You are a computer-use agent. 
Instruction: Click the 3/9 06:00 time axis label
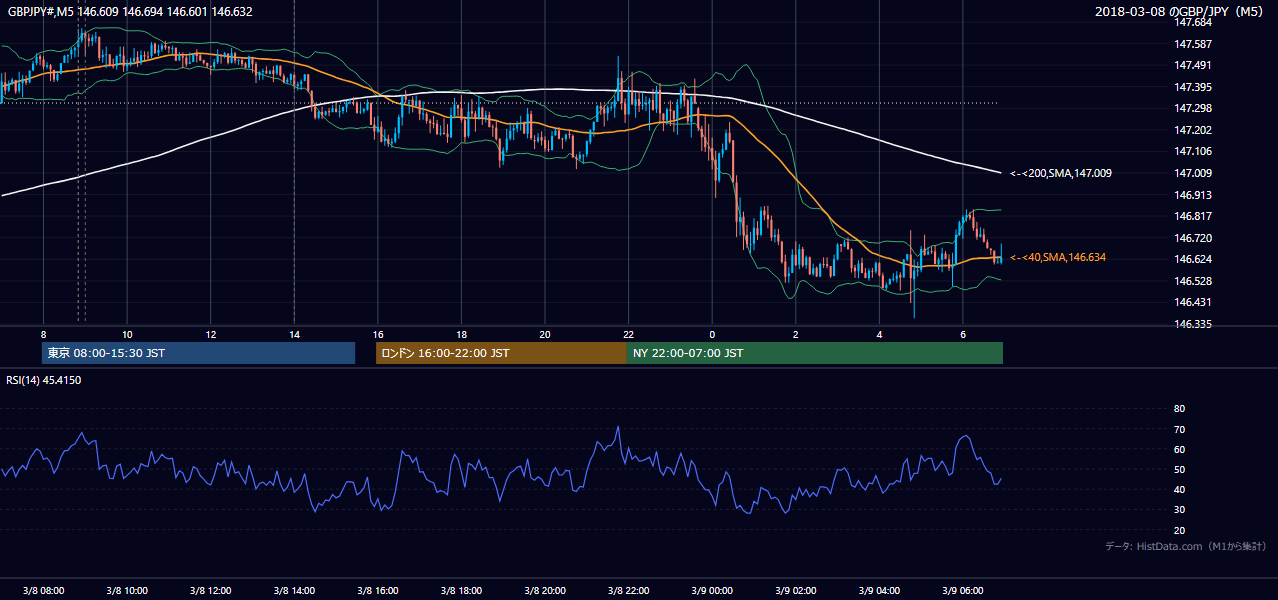963,590
